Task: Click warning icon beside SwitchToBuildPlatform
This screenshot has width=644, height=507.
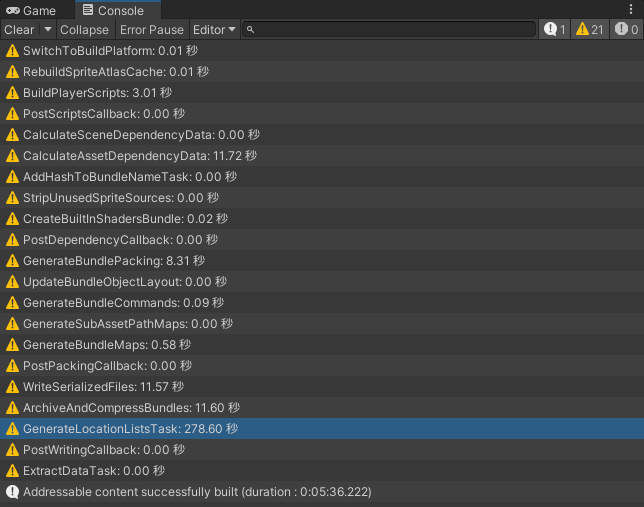Action: (x=12, y=51)
